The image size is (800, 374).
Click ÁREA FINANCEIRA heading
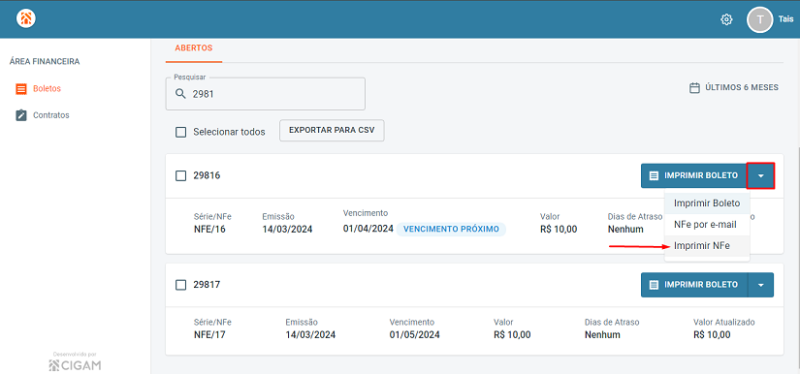(45, 62)
